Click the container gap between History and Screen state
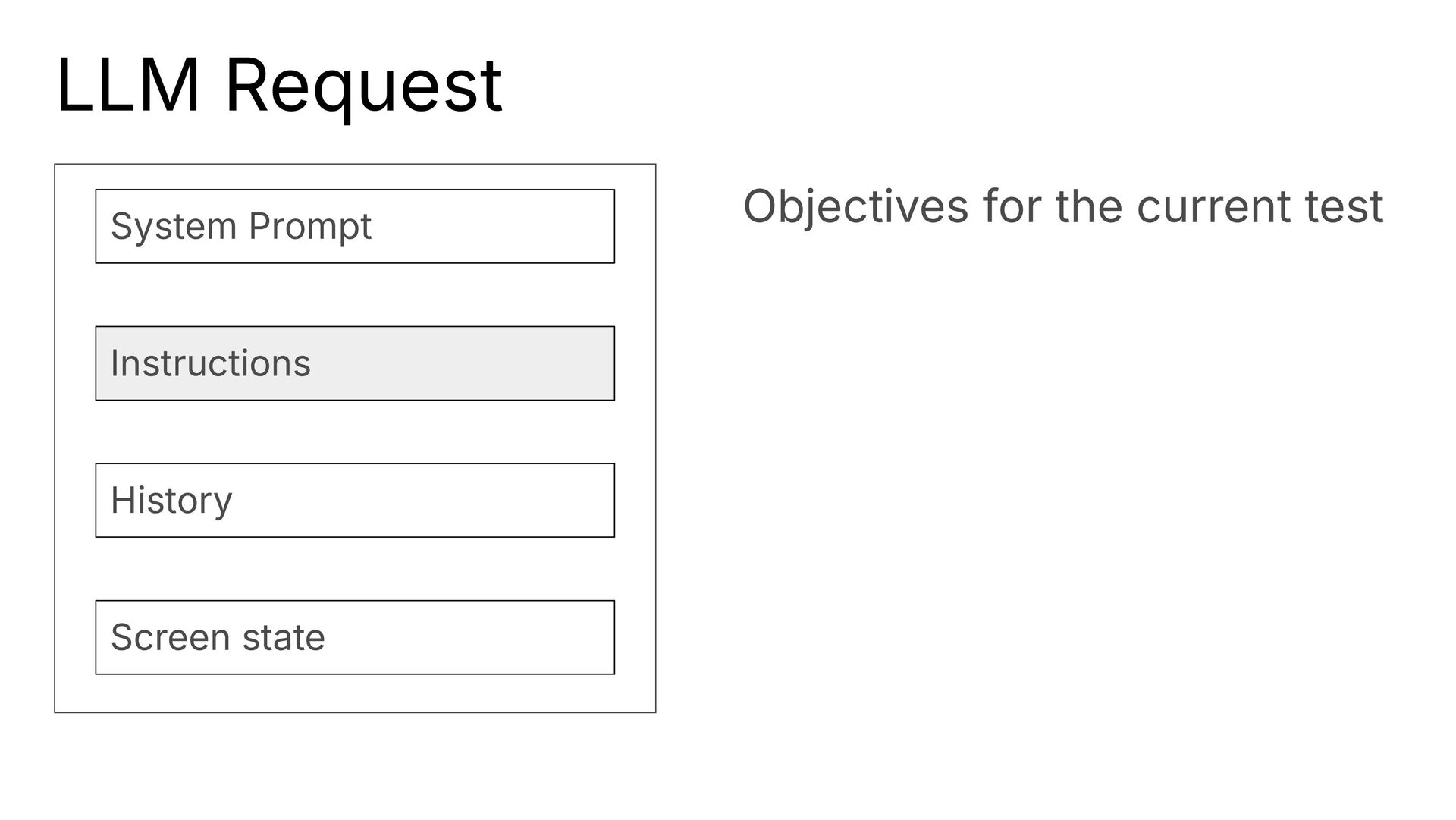This screenshot has width=1456, height=820. click(x=355, y=569)
